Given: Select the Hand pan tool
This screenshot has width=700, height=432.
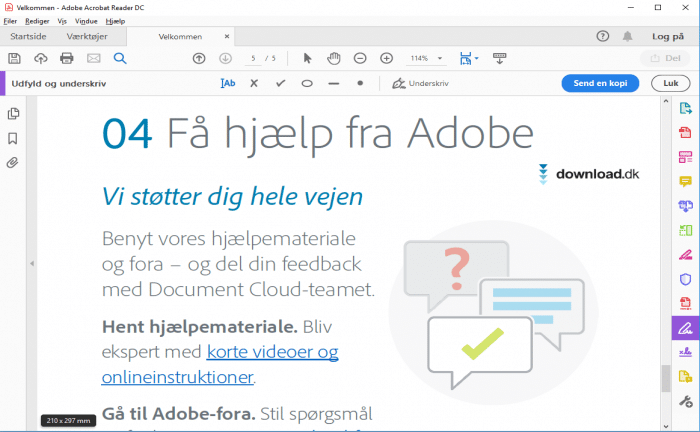Looking at the screenshot, I should point(333,58).
